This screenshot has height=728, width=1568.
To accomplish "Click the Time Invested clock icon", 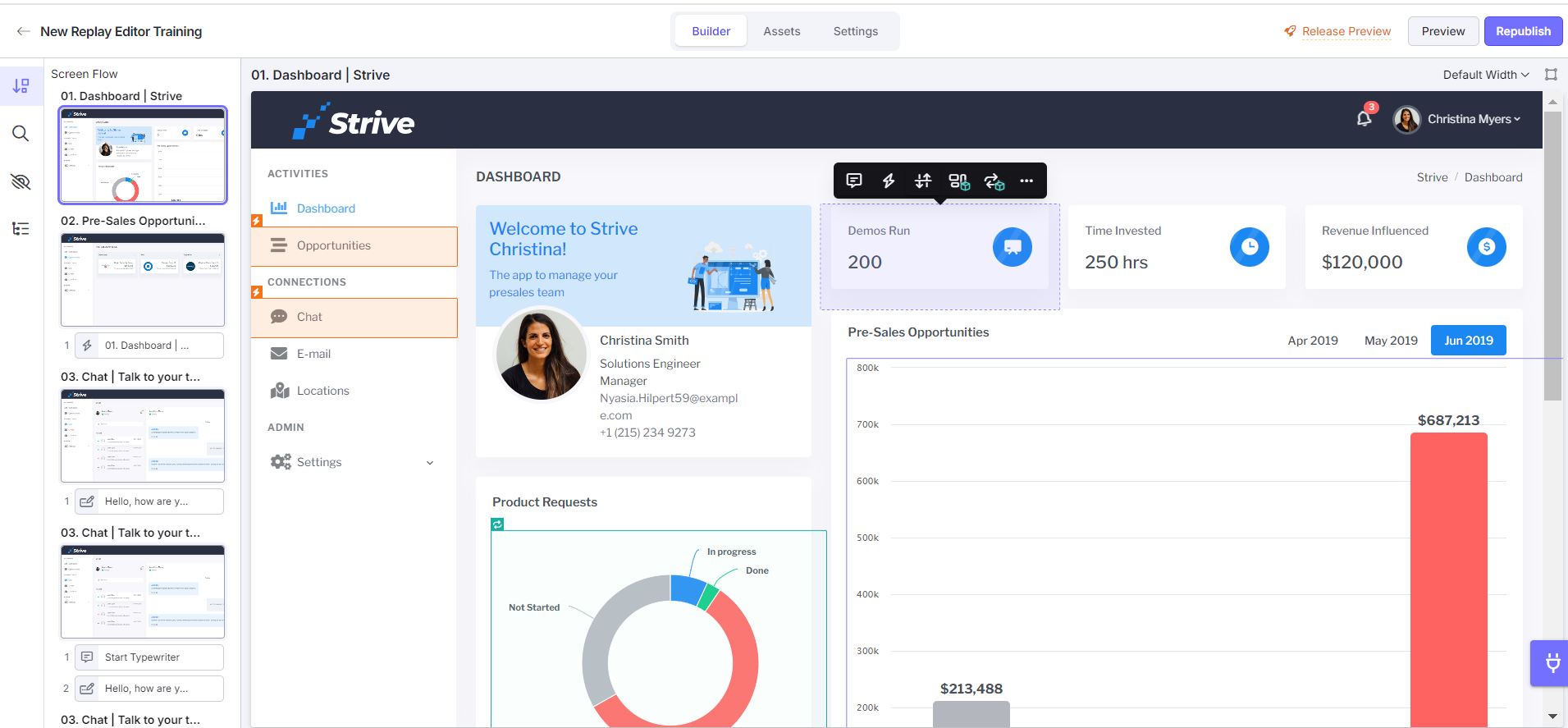I will tap(1250, 247).
